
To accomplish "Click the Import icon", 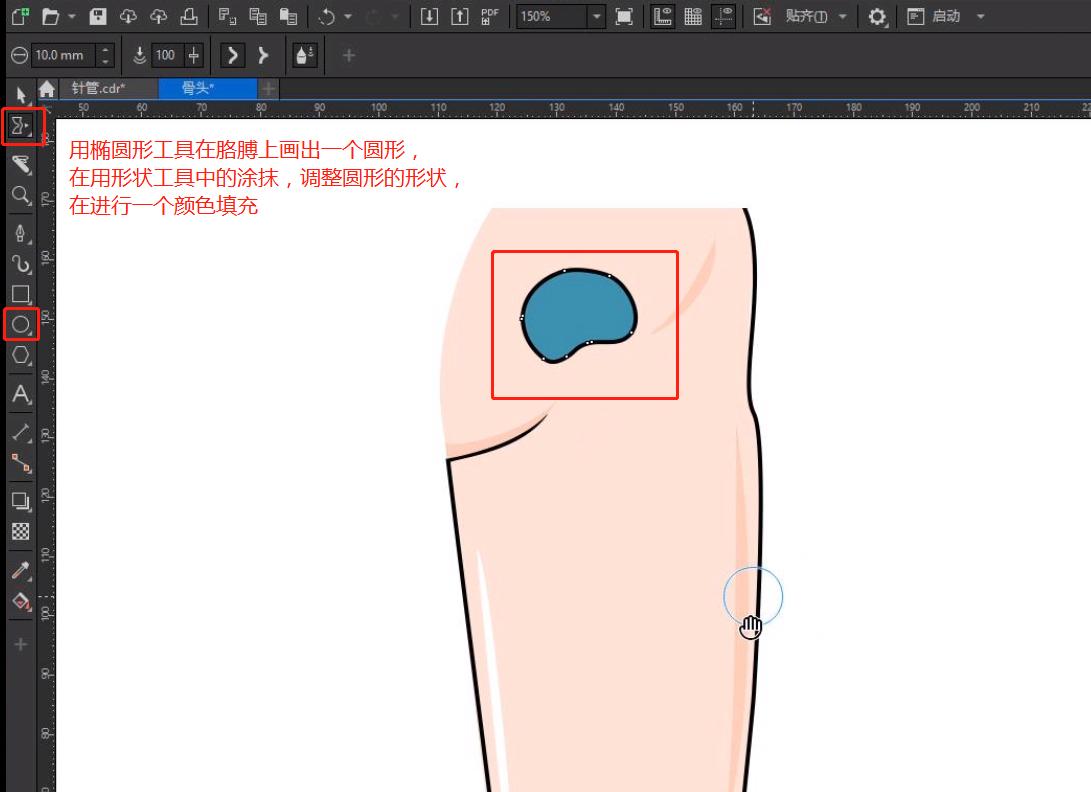I will pos(429,16).
